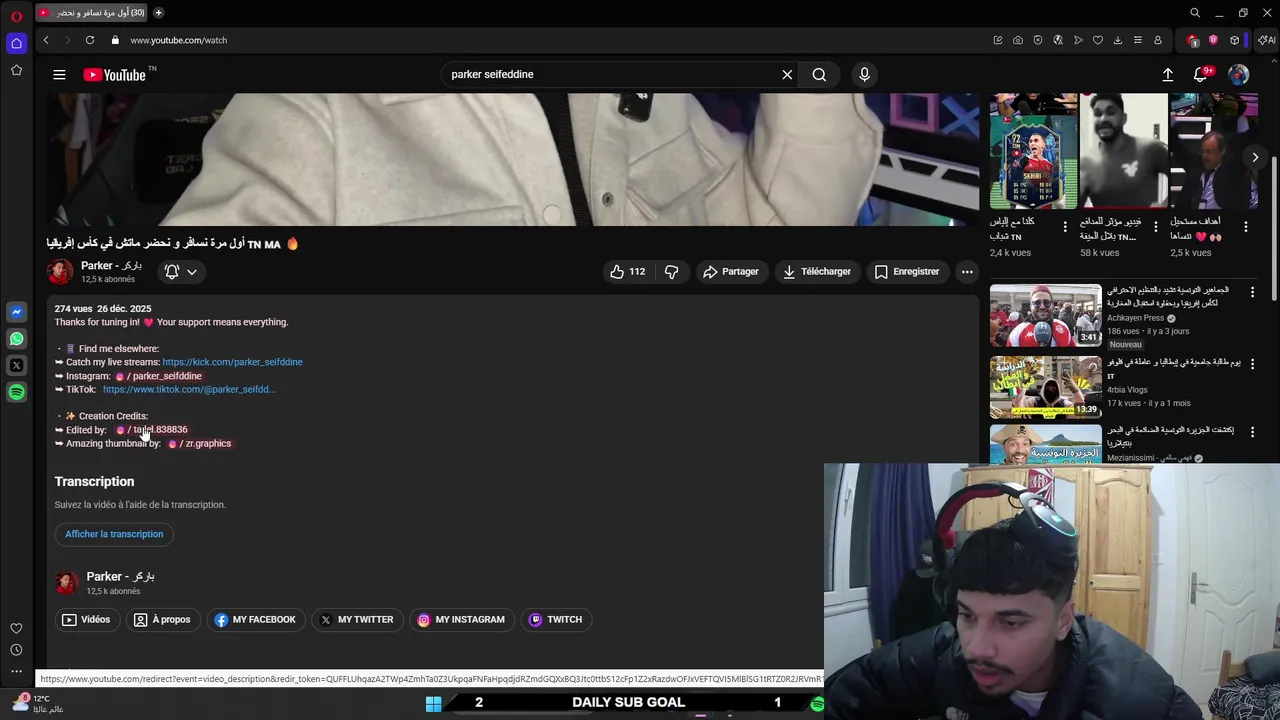Open the TikTok profile link

[189, 390]
